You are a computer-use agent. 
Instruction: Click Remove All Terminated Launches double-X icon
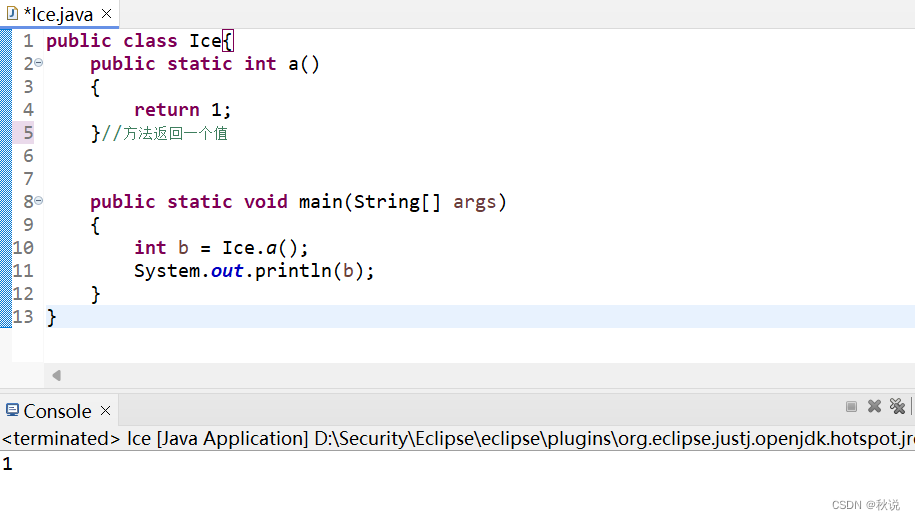click(897, 406)
